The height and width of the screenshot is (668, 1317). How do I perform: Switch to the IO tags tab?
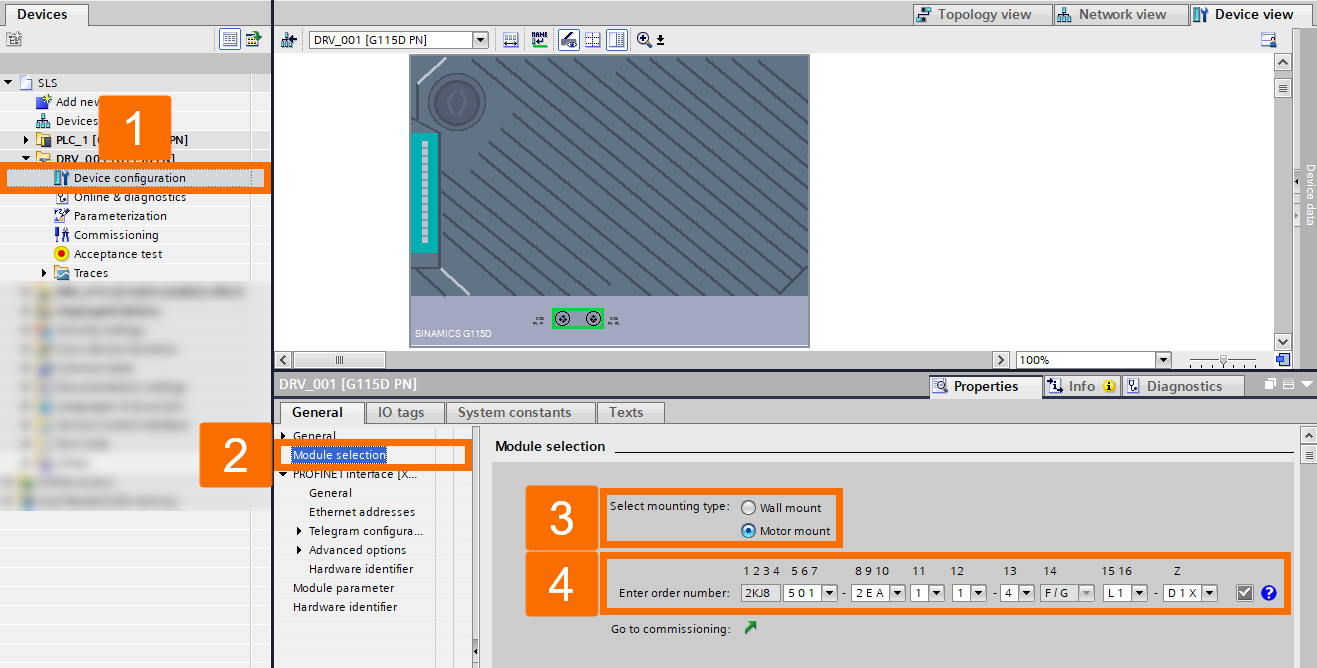pos(405,411)
